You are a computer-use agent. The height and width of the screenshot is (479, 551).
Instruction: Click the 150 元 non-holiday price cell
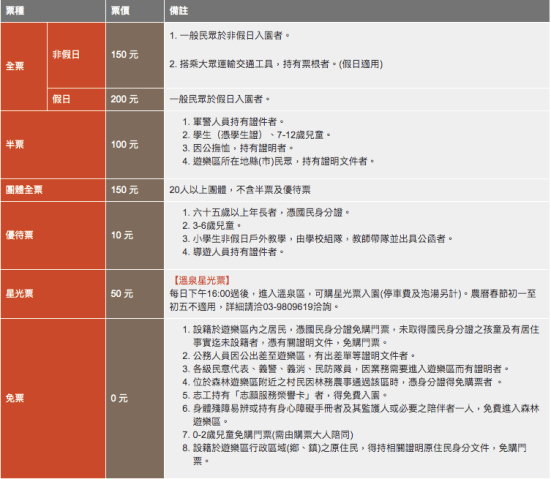pos(135,55)
